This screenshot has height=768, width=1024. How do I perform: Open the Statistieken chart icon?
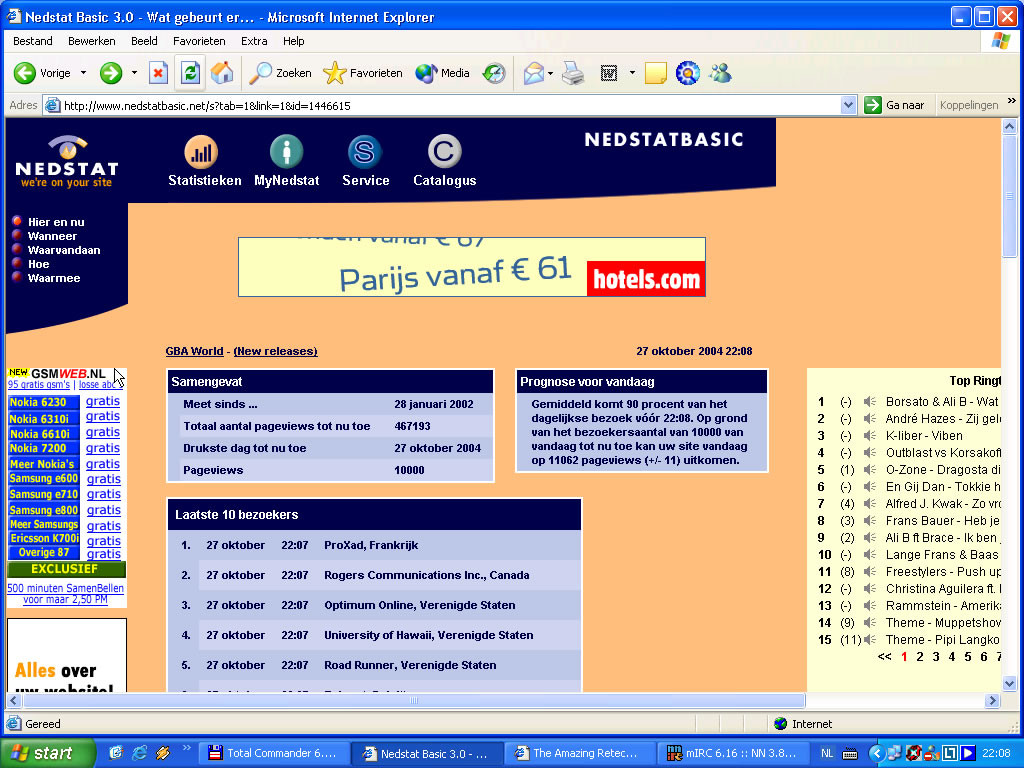coord(201,152)
